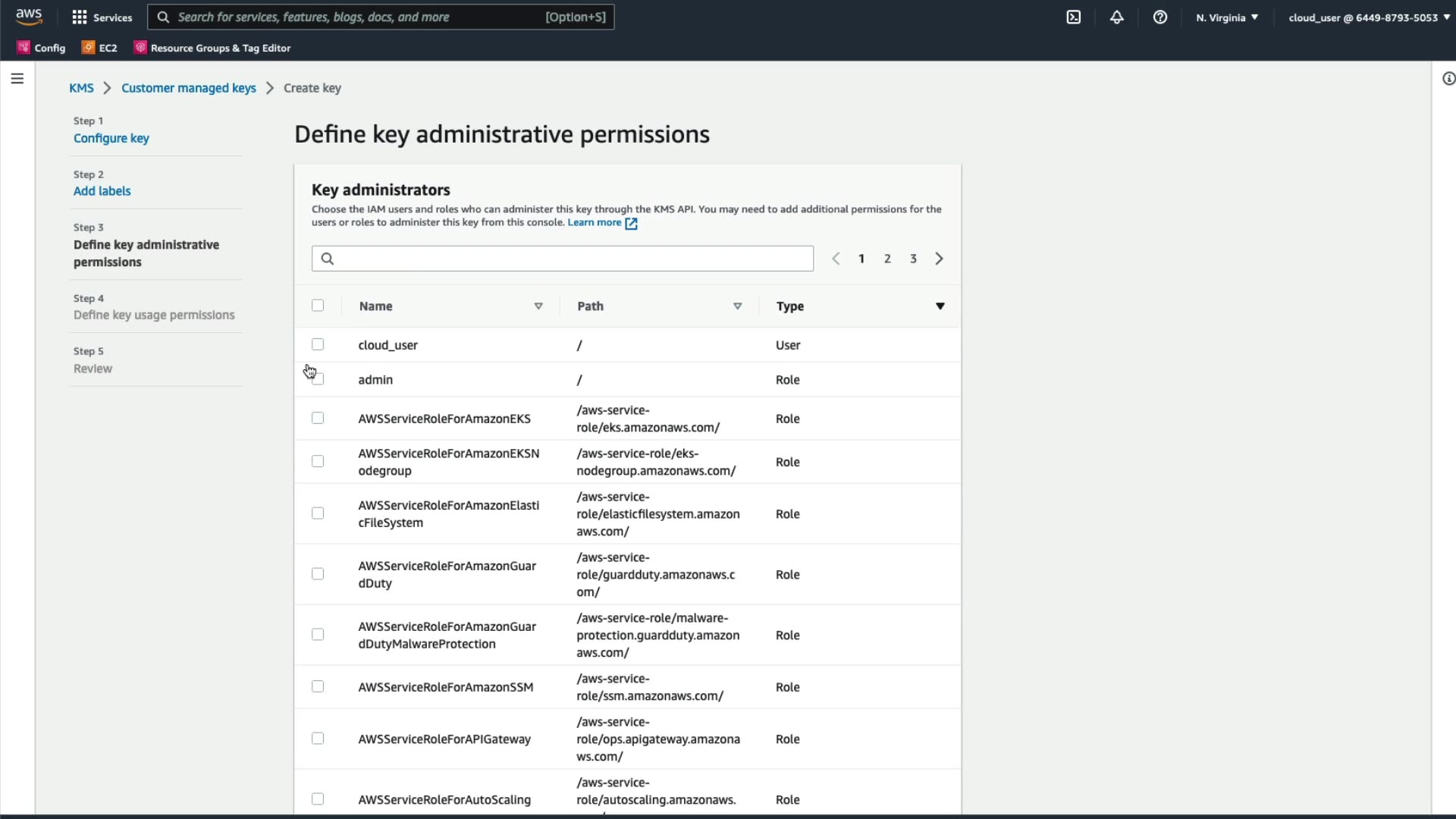Toggle the left hamburger navigation menu
The height and width of the screenshot is (819, 1456).
click(x=17, y=79)
